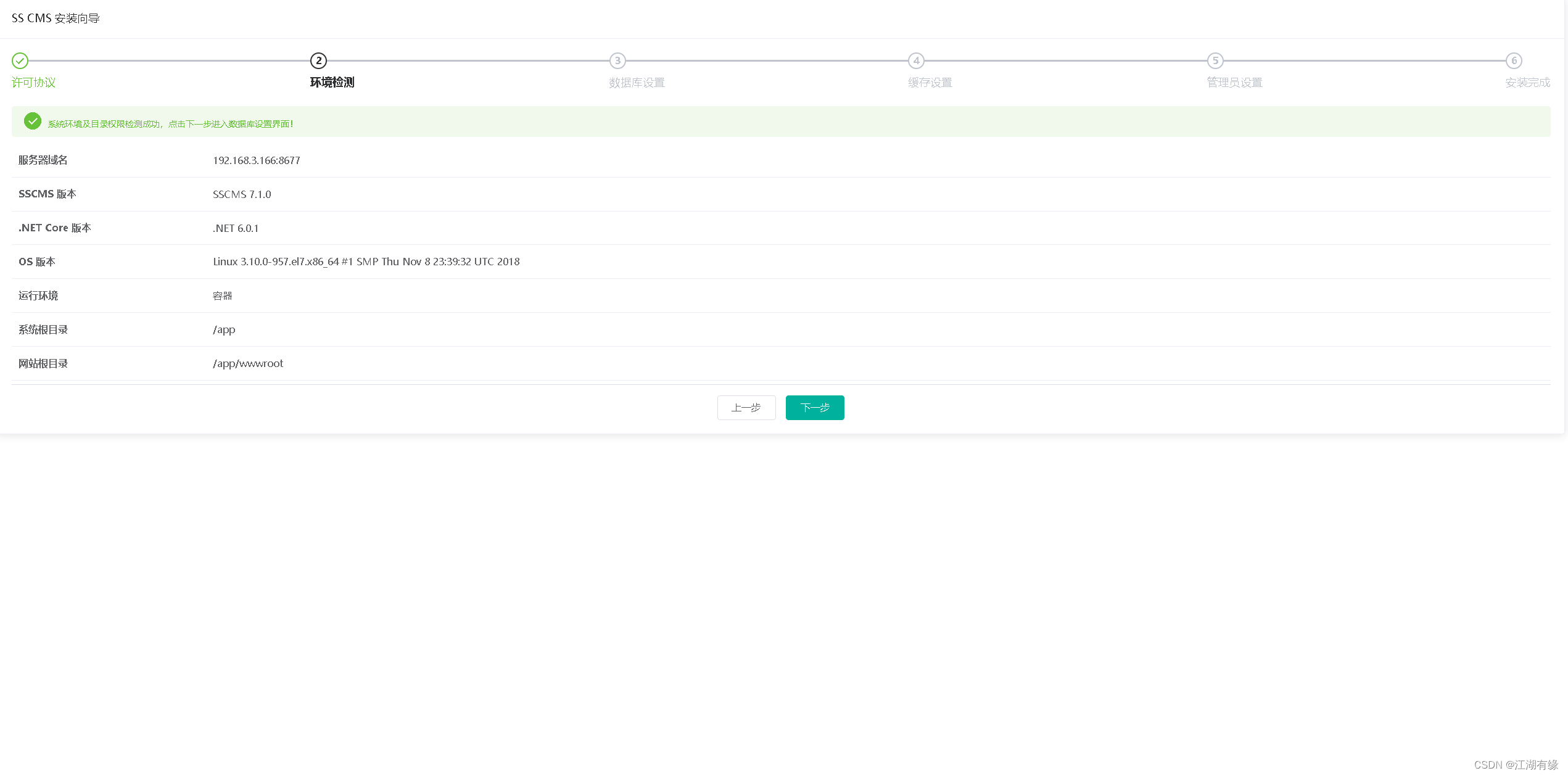The height and width of the screenshot is (776, 1568).
Task: Click the step 2 circle icon
Action: [x=318, y=60]
